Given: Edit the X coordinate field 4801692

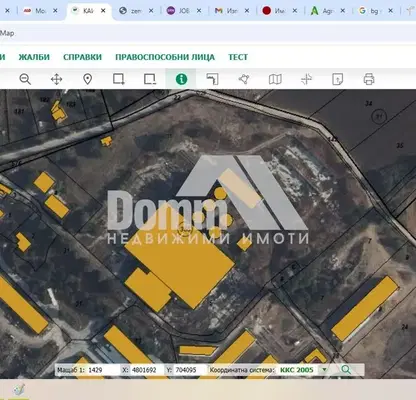Looking at the screenshot, I should point(146,370).
